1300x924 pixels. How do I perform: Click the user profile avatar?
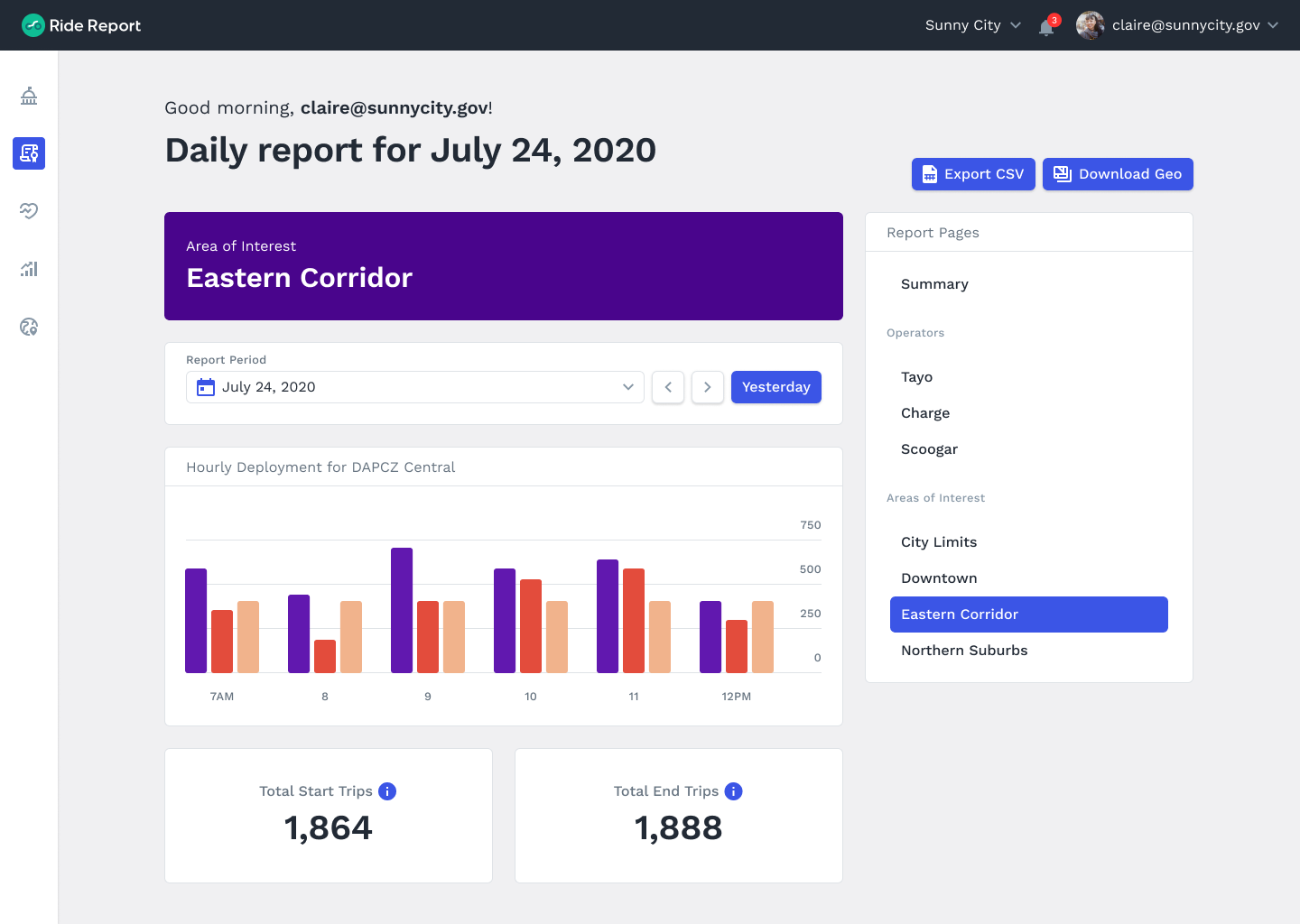(1090, 25)
